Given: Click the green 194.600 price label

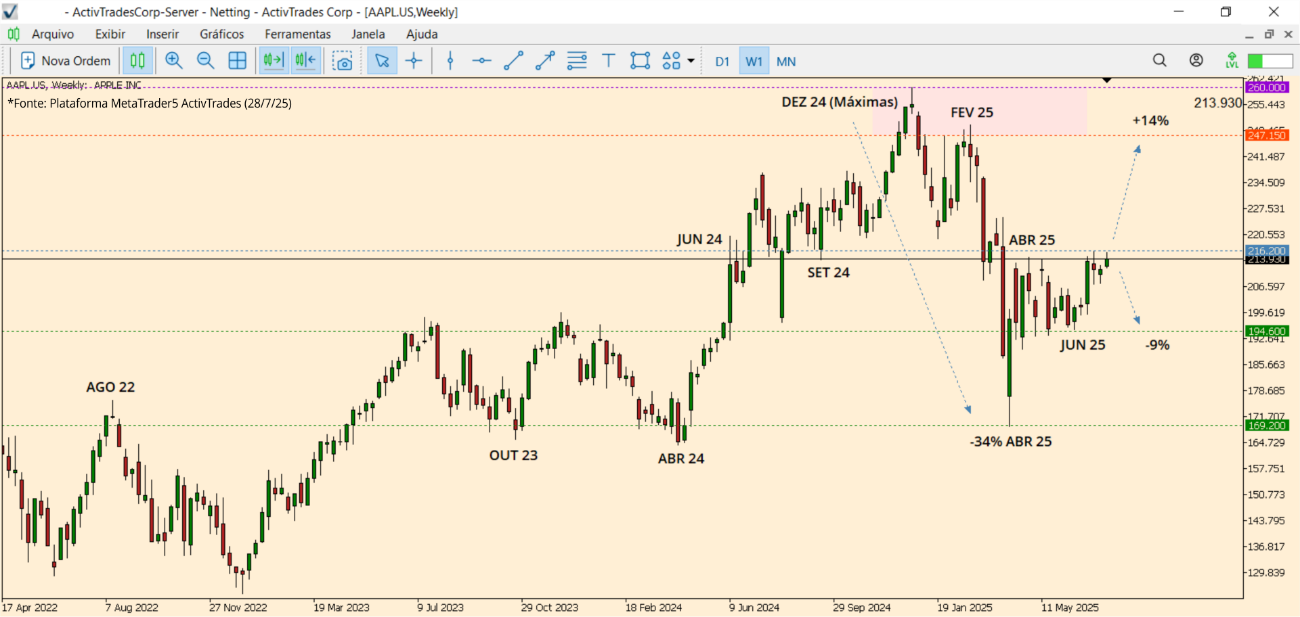Looking at the screenshot, I should pos(1266,331).
